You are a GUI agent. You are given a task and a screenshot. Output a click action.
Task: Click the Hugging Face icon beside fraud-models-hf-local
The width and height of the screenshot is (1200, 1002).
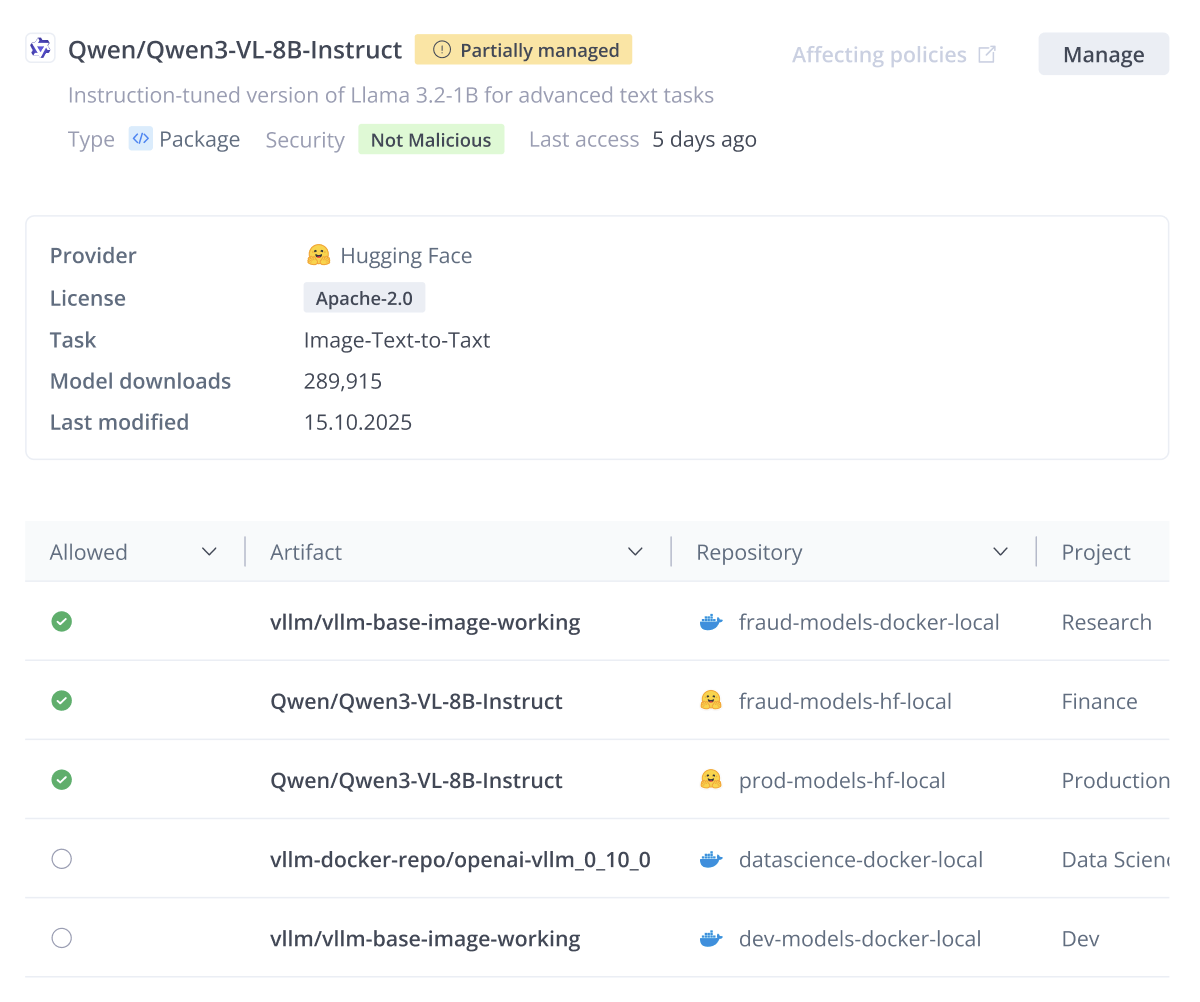pyautogui.click(x=710, y=700)
